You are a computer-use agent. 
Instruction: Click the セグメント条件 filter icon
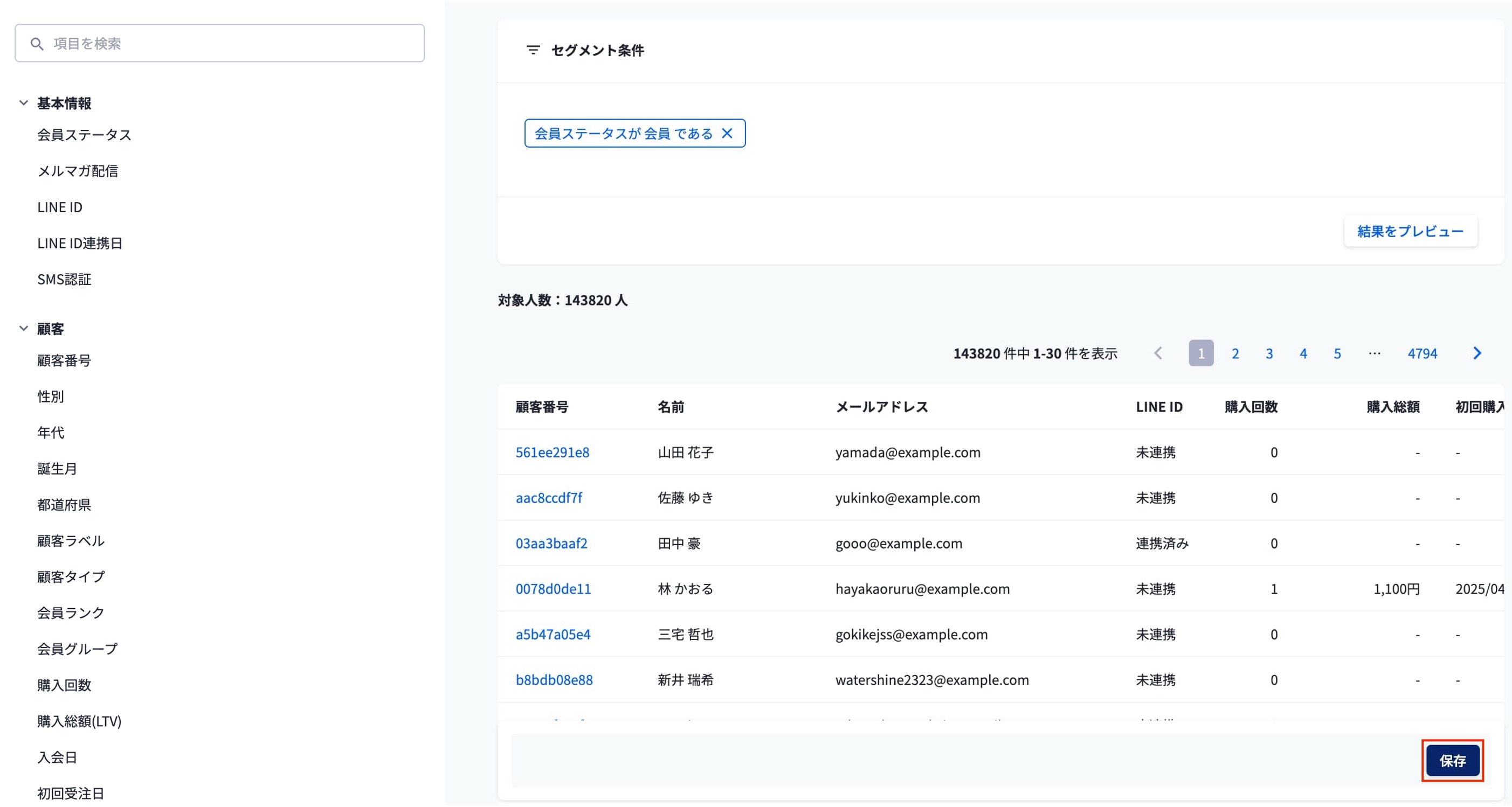[533, 51]
